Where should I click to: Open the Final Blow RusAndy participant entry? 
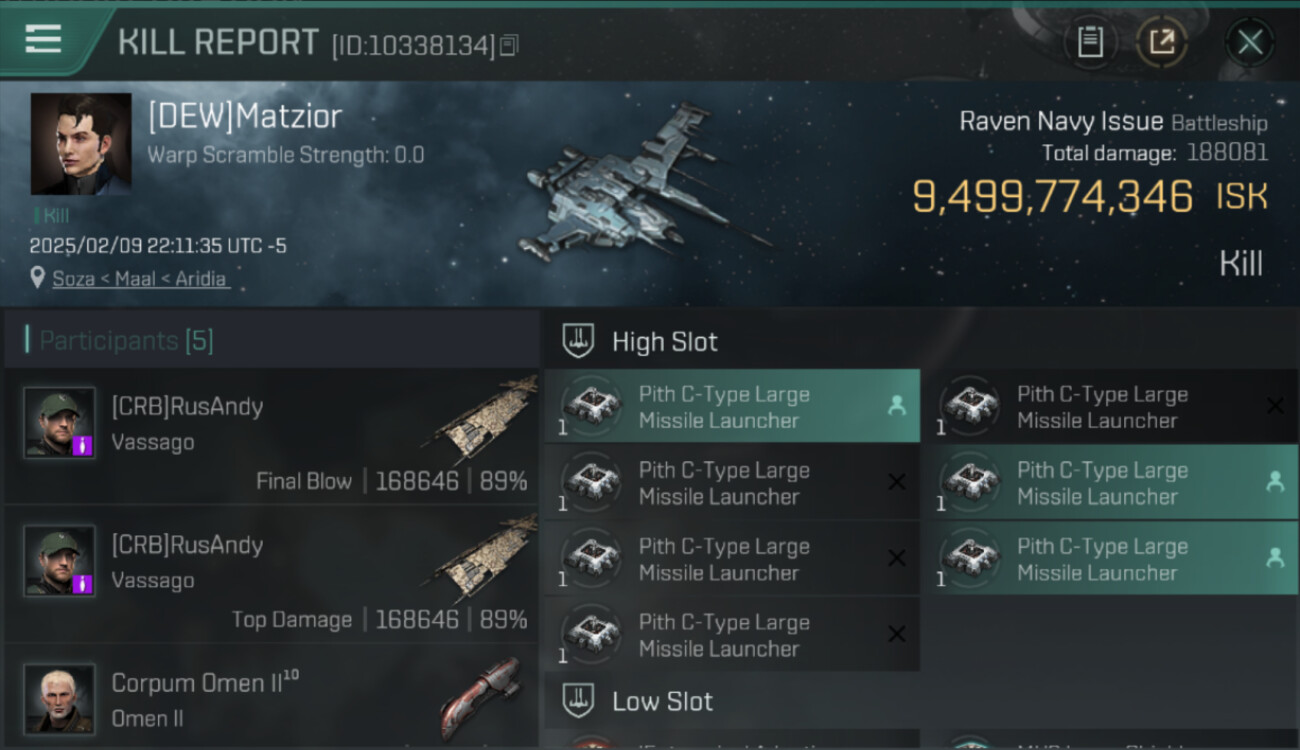[x=272, y=437]
